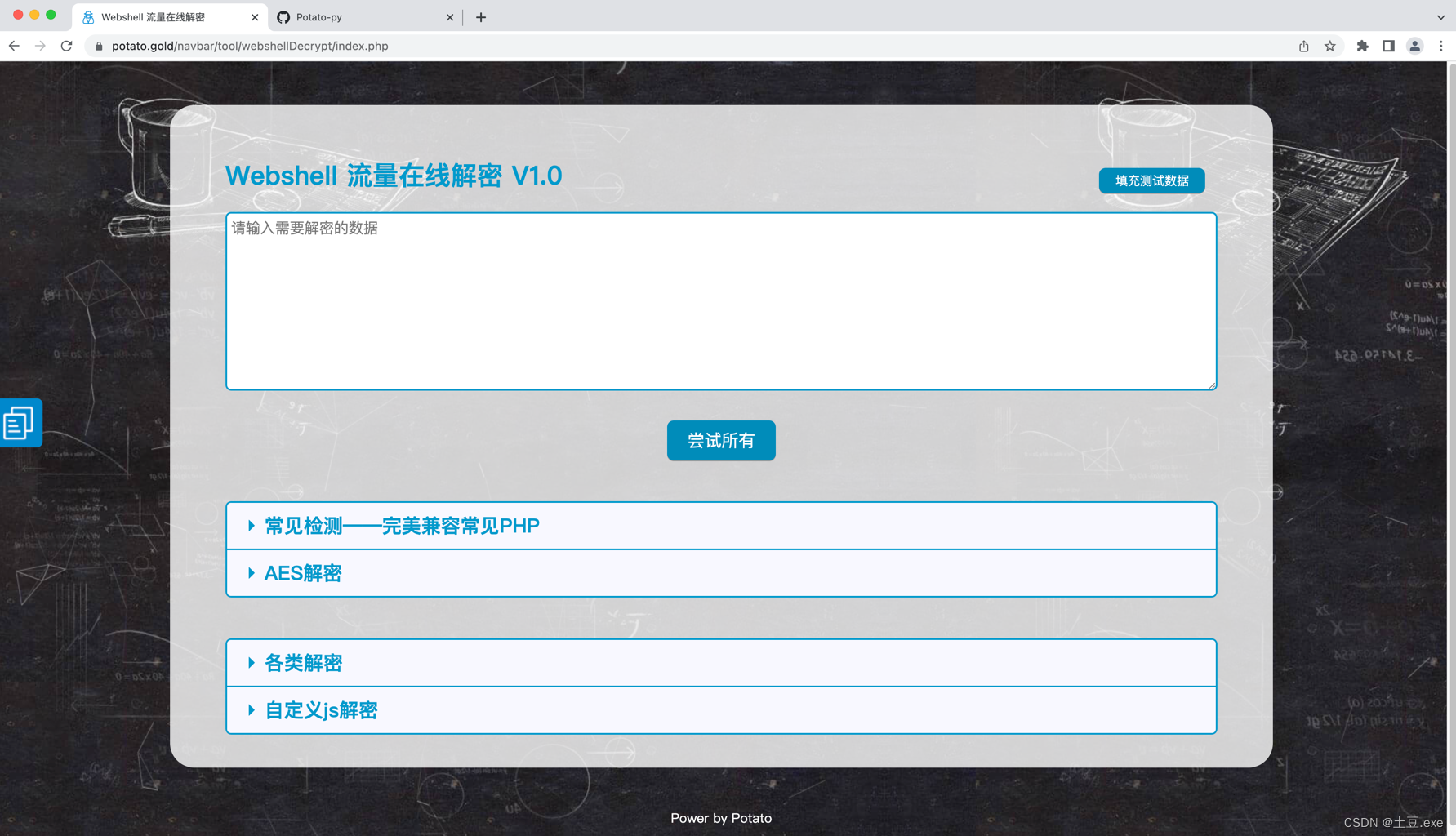Click the browser forward arrow
This screenshot has height=836, width=1456.
click(x=40, y=46)
